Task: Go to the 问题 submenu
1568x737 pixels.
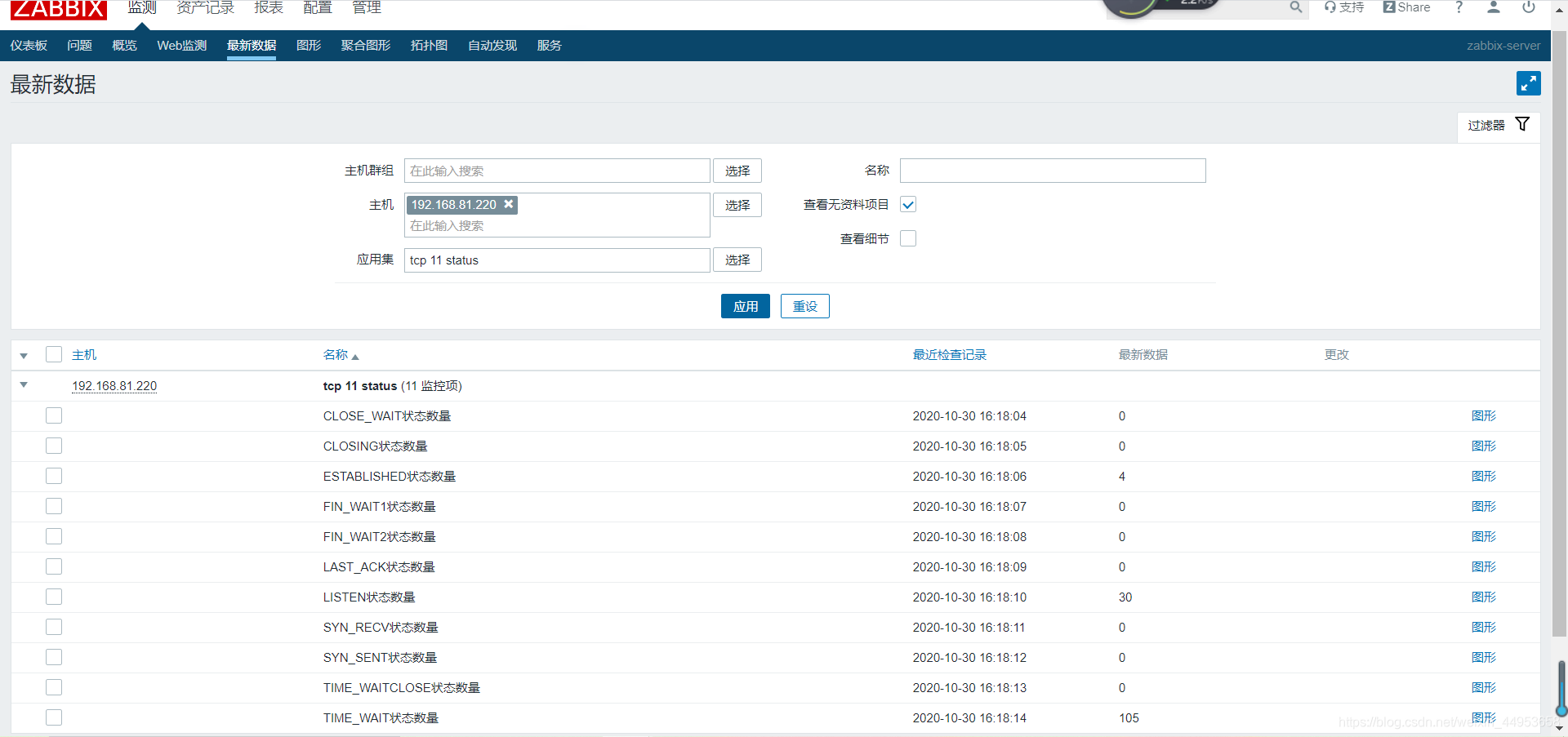Action: click(x=79, y=46)
